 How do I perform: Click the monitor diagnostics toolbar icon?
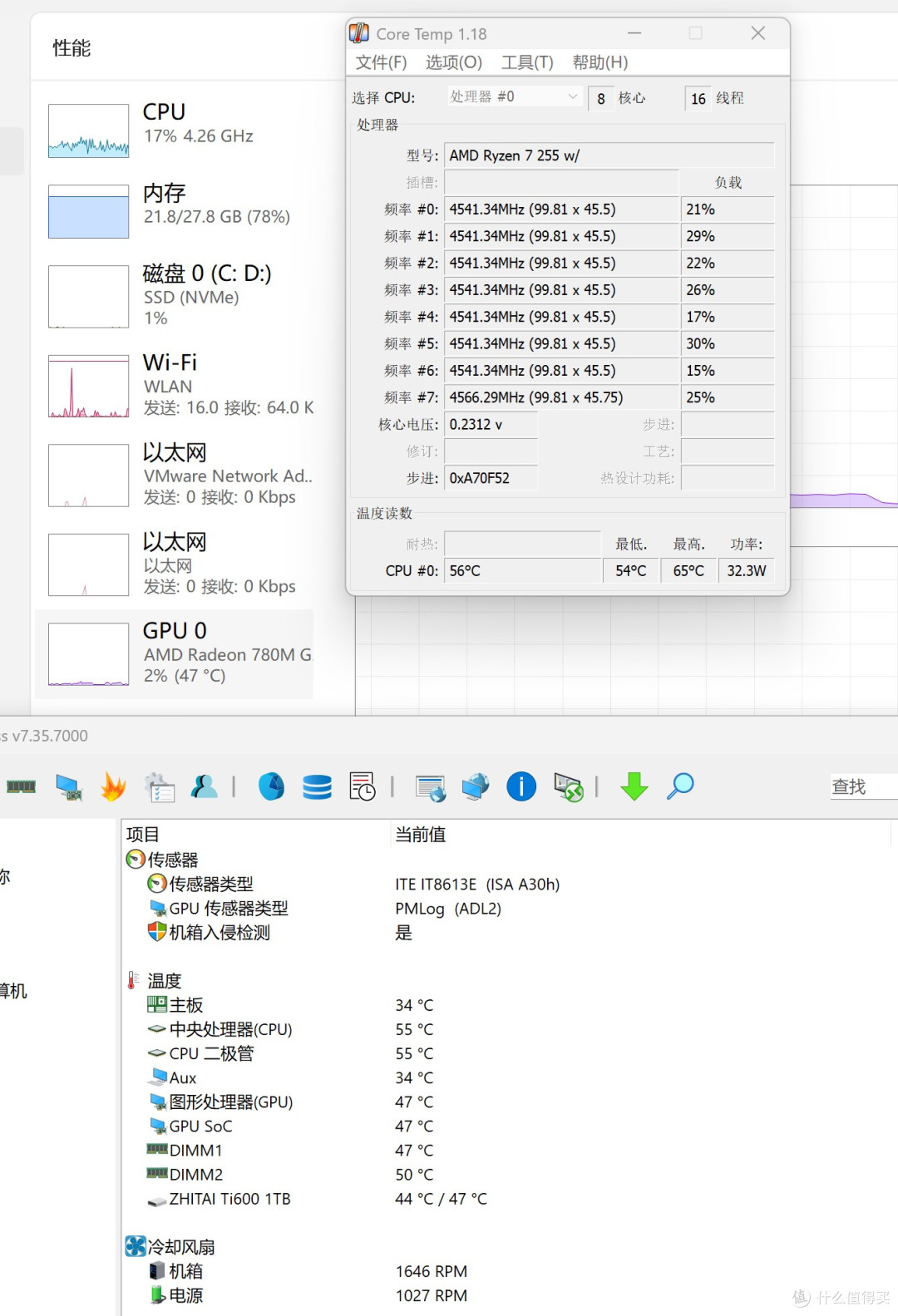pyautogui.click(x=68, y=786)
